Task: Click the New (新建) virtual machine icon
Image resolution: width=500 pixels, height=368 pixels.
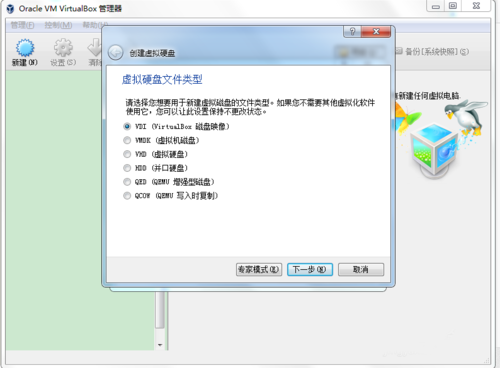Action: 25,48
